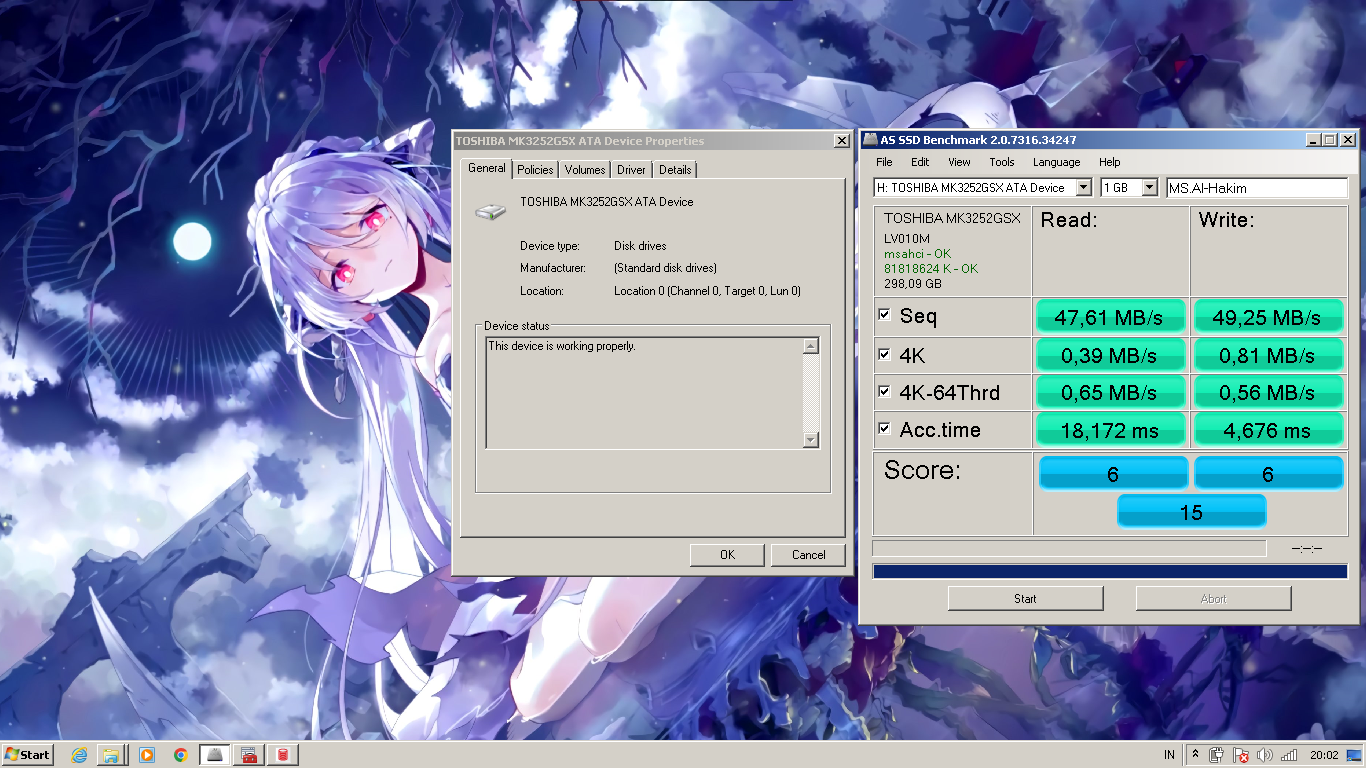Open Google Chrome from the taskbar

[180, 755]
